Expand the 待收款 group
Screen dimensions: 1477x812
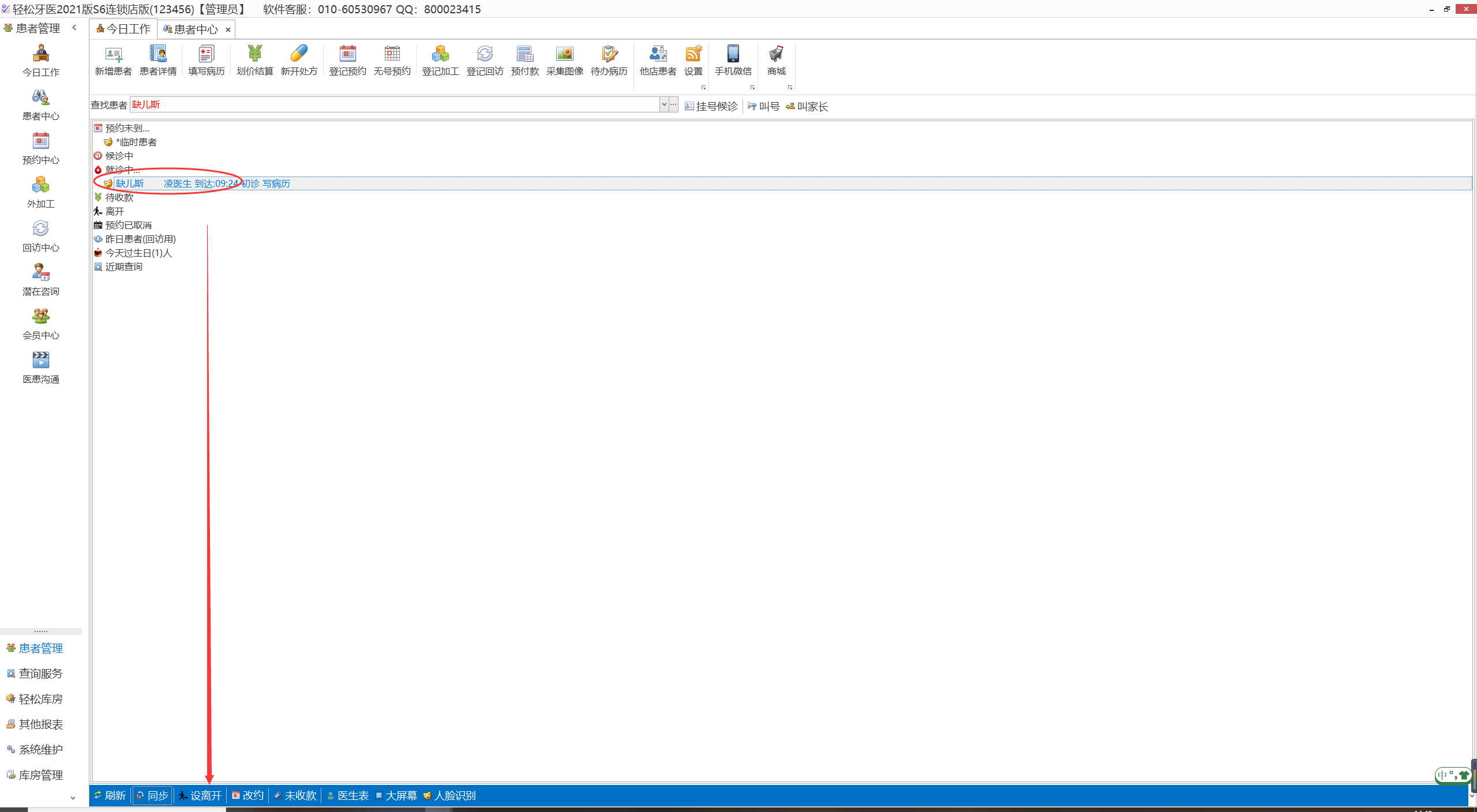[x=114, y=197]
